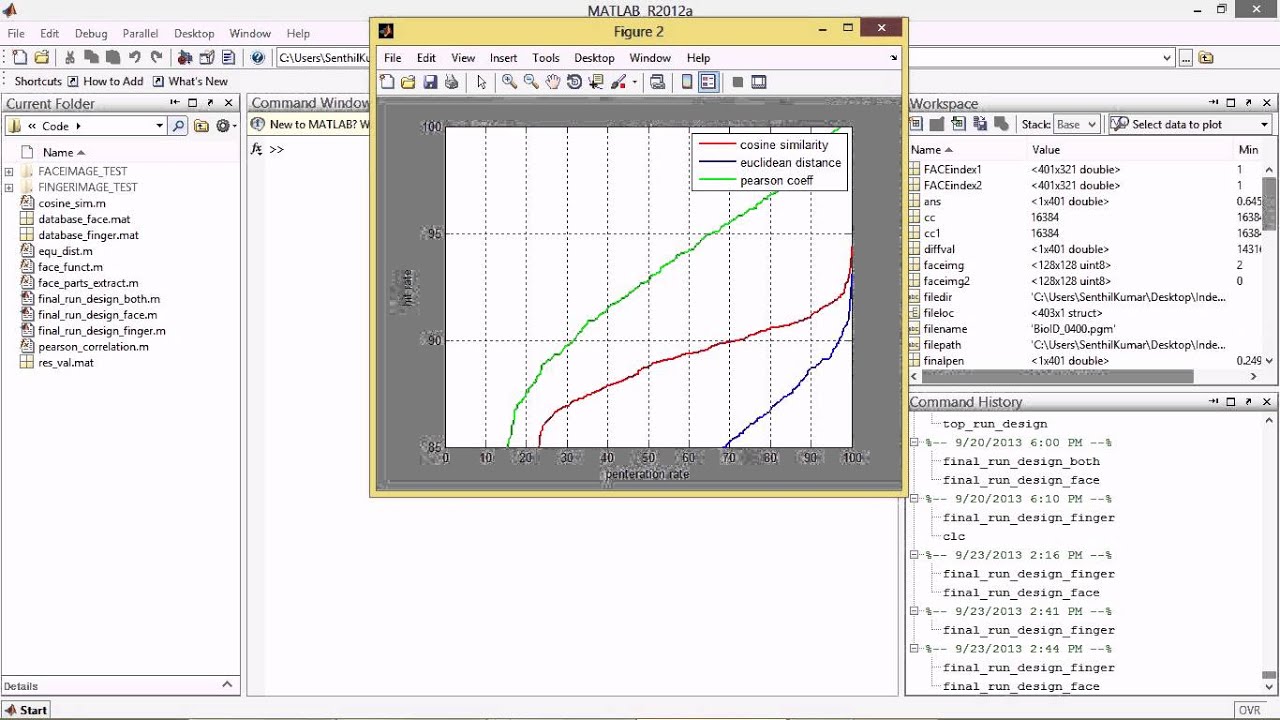1280x720 pixels.
Task: Open the File menu of Figure 2
Action: [393, 58]
